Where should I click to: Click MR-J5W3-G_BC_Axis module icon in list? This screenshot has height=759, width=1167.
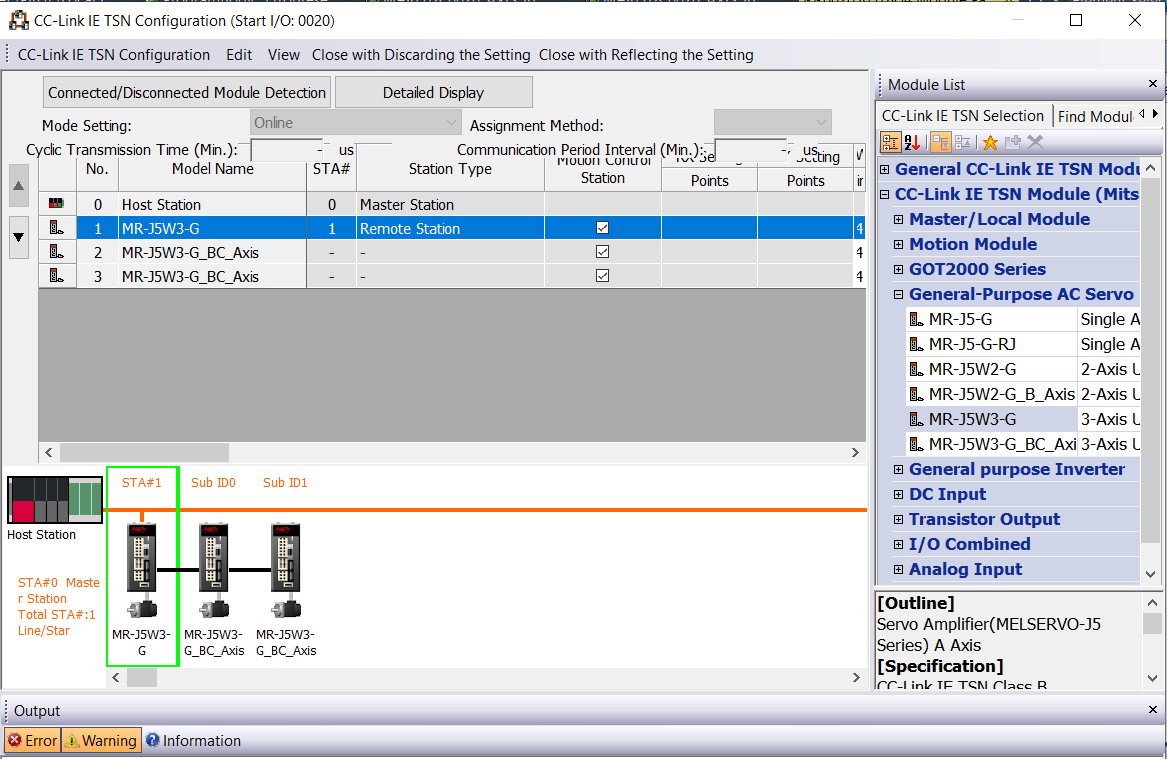(917, 444)
